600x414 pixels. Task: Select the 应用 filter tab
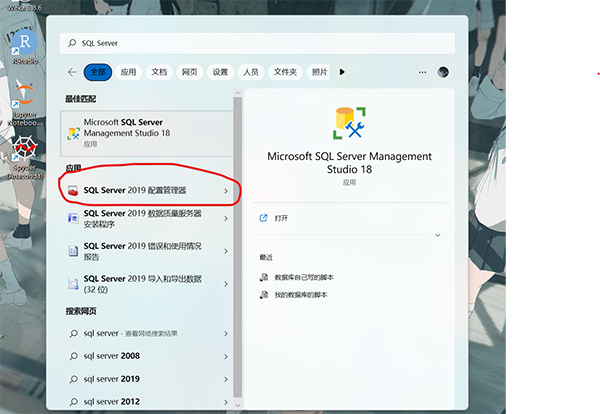tap(129, 72)
